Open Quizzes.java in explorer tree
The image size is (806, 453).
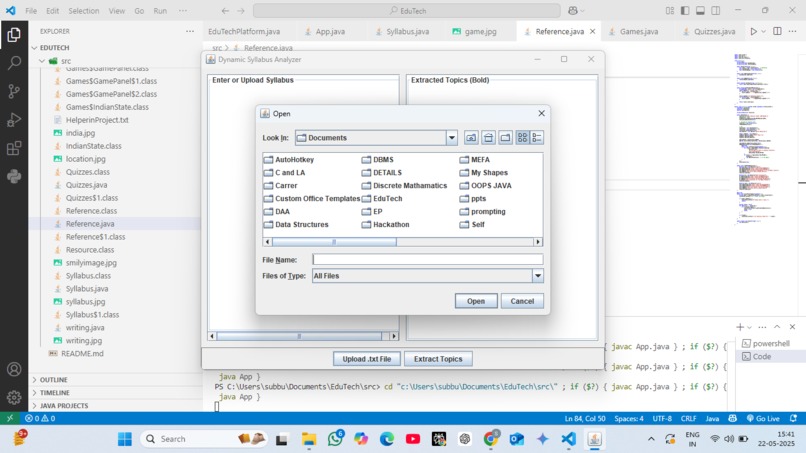tap(86, 185)
